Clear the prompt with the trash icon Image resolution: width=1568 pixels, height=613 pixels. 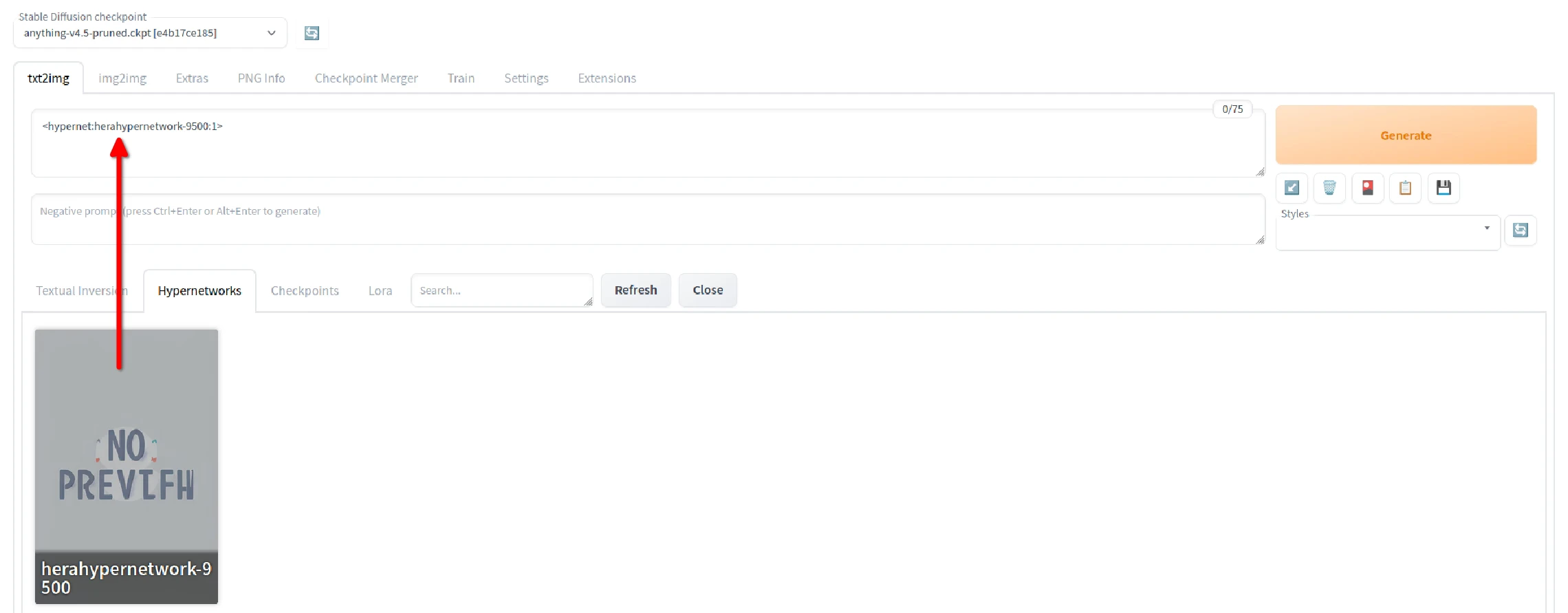[x=1329, y=188]
